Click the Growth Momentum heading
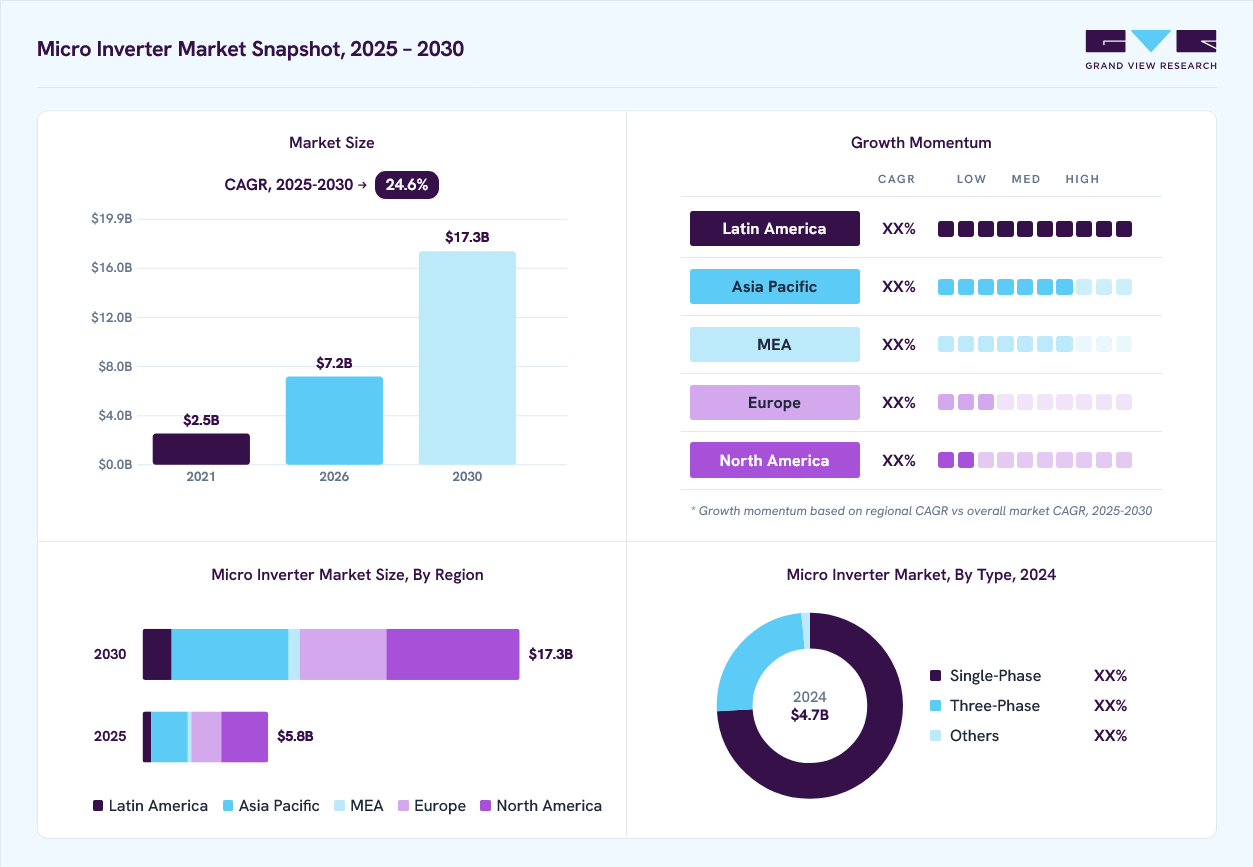1253x867 pixels. [921, 143]
